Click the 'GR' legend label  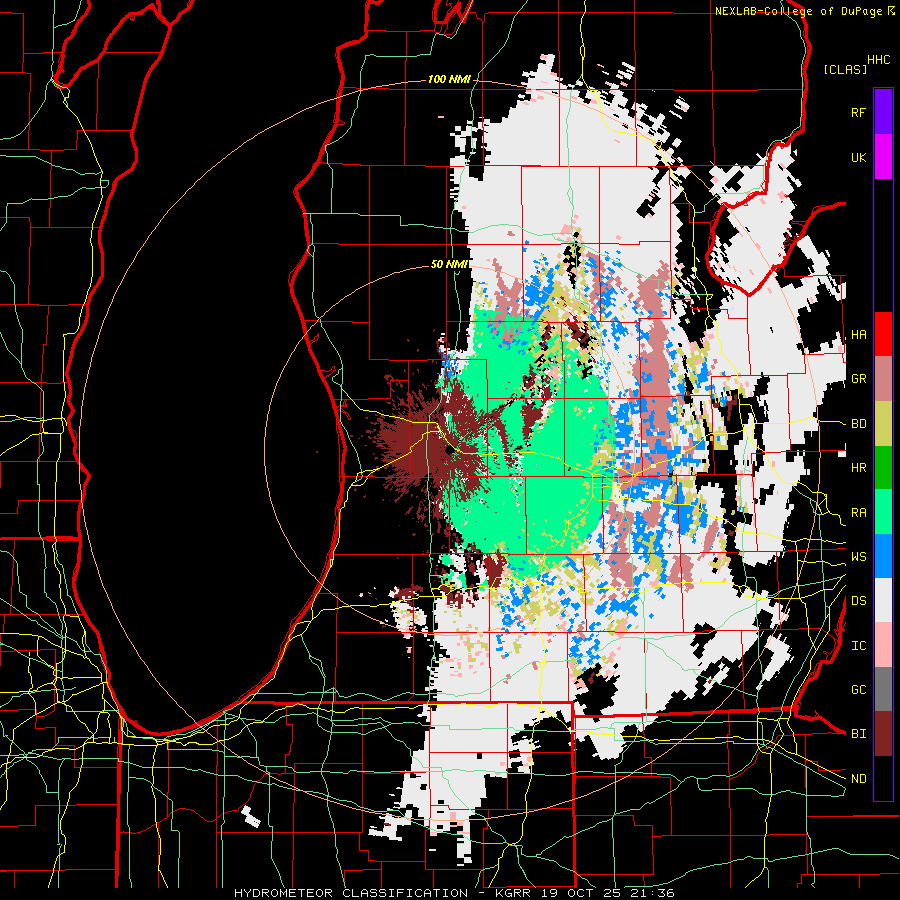(x=858, y=379)
